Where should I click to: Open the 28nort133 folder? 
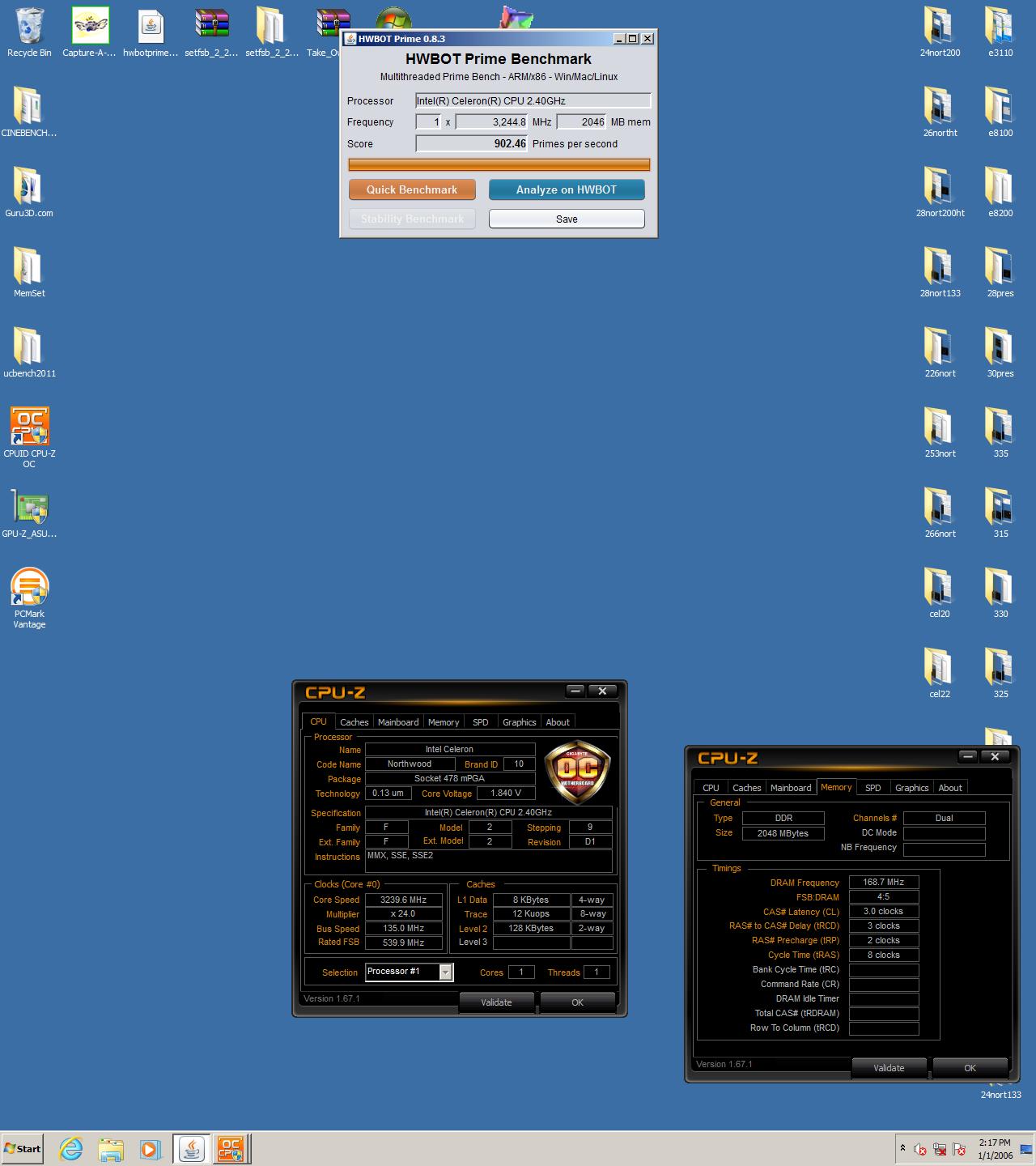pyautogui.click(x=940, y=273)
